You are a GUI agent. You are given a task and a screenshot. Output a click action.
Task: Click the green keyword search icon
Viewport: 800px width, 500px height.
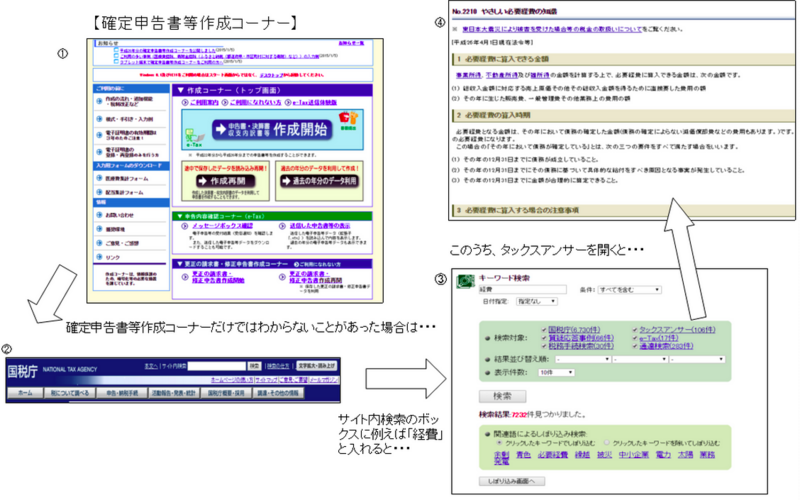[465, 281]
